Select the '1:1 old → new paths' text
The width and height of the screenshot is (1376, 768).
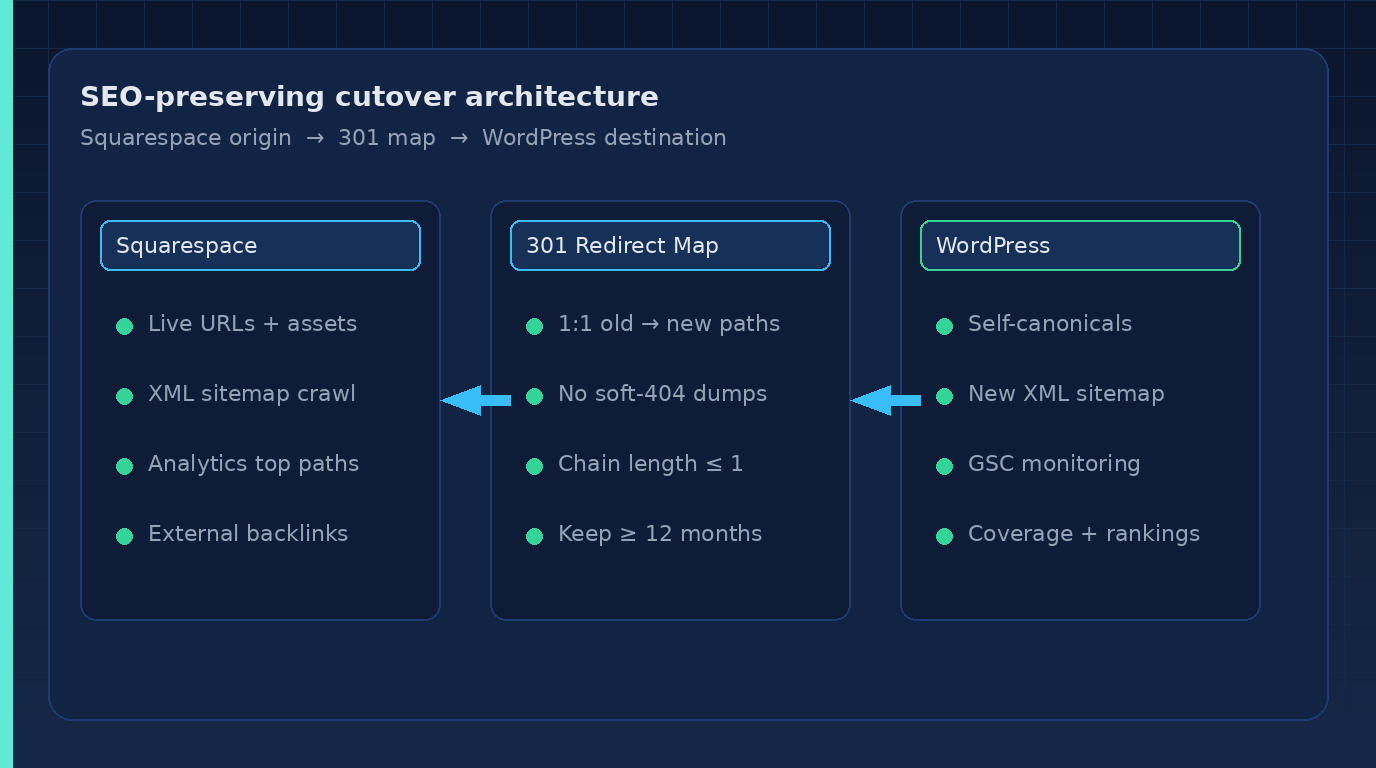tap(669, 324)
